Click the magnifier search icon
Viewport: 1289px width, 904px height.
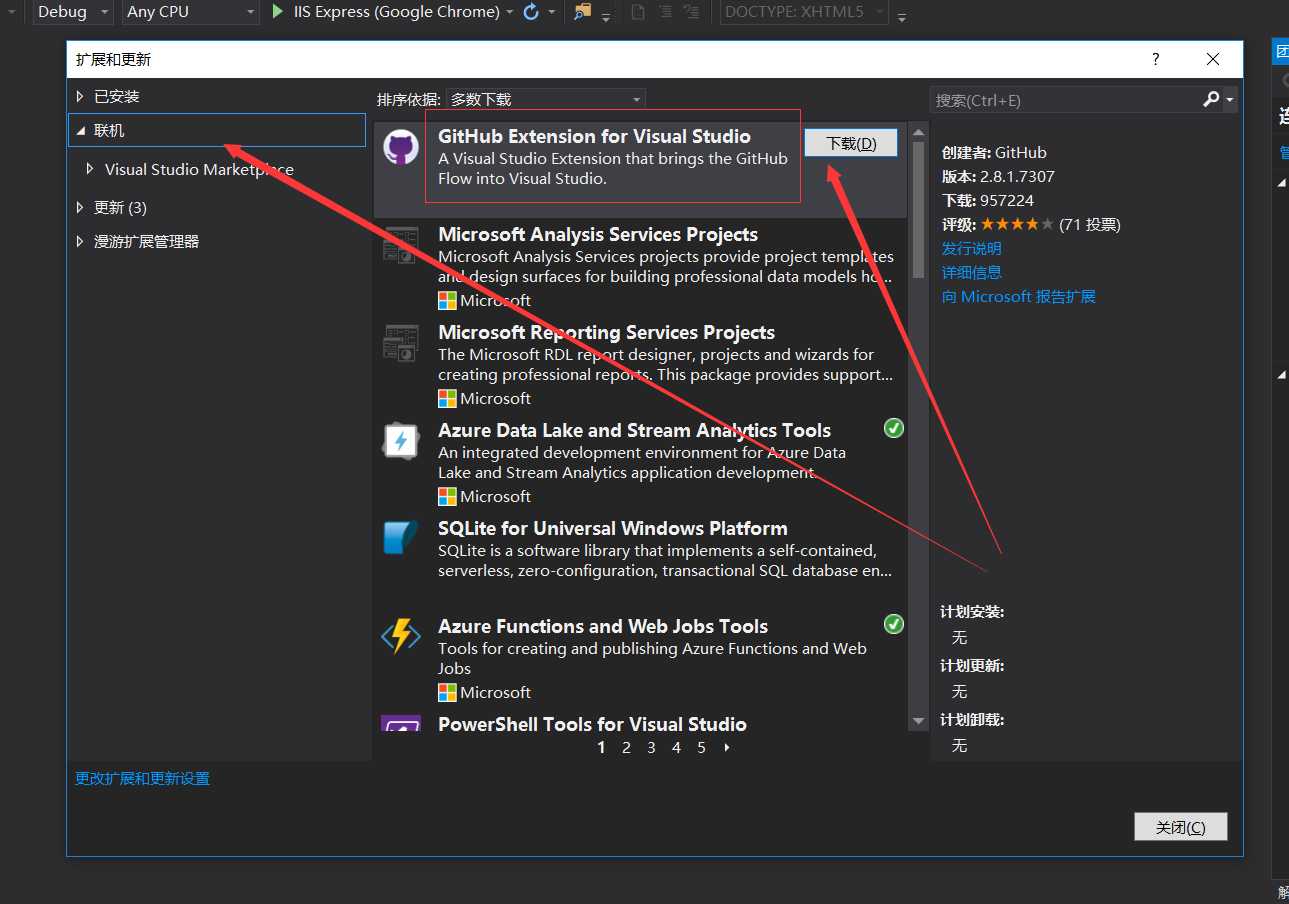[x=1211, y=99]
